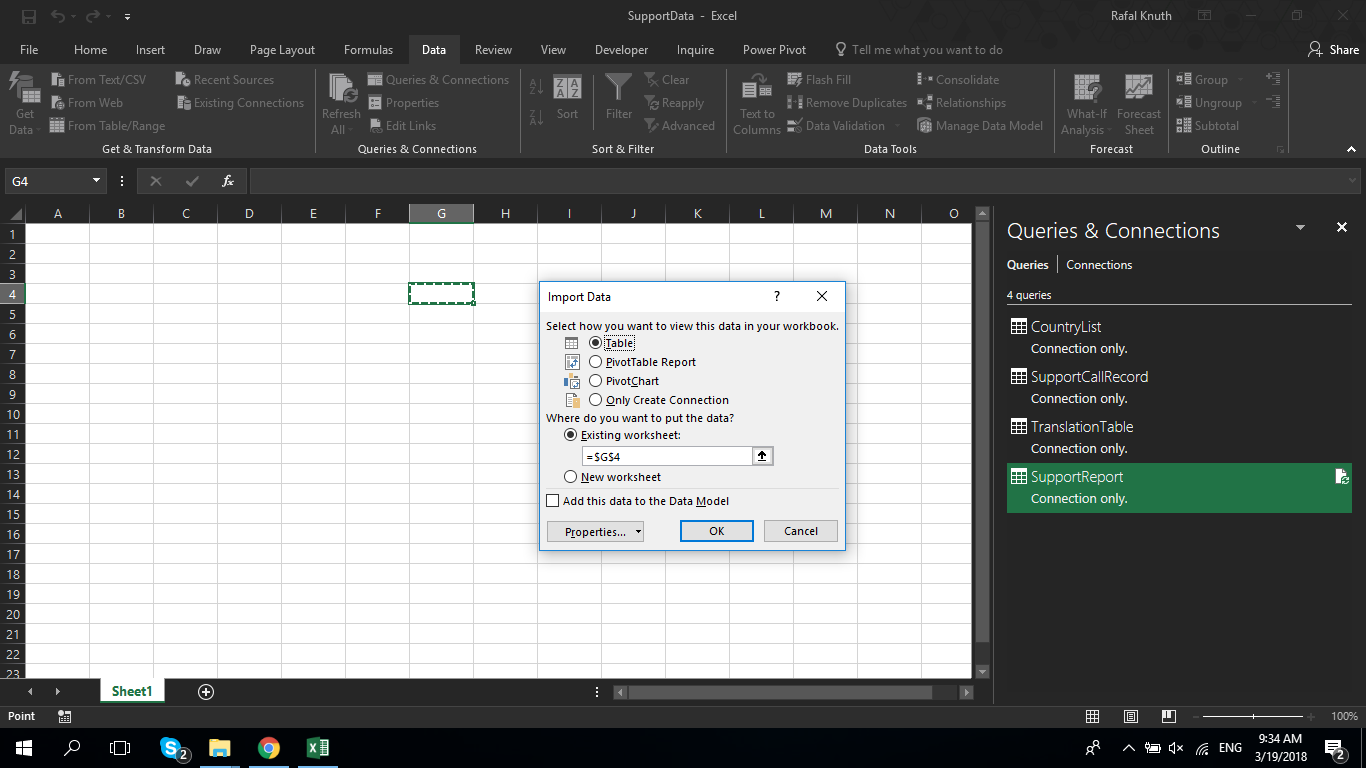Cancel the Import Data dialog
The width and height of the screenshot is (1366, 768).
(x=800, y=530)
